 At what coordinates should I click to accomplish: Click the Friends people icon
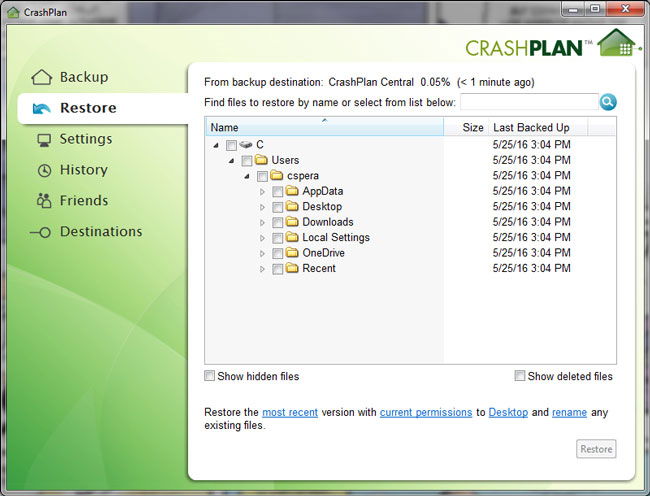44,201
